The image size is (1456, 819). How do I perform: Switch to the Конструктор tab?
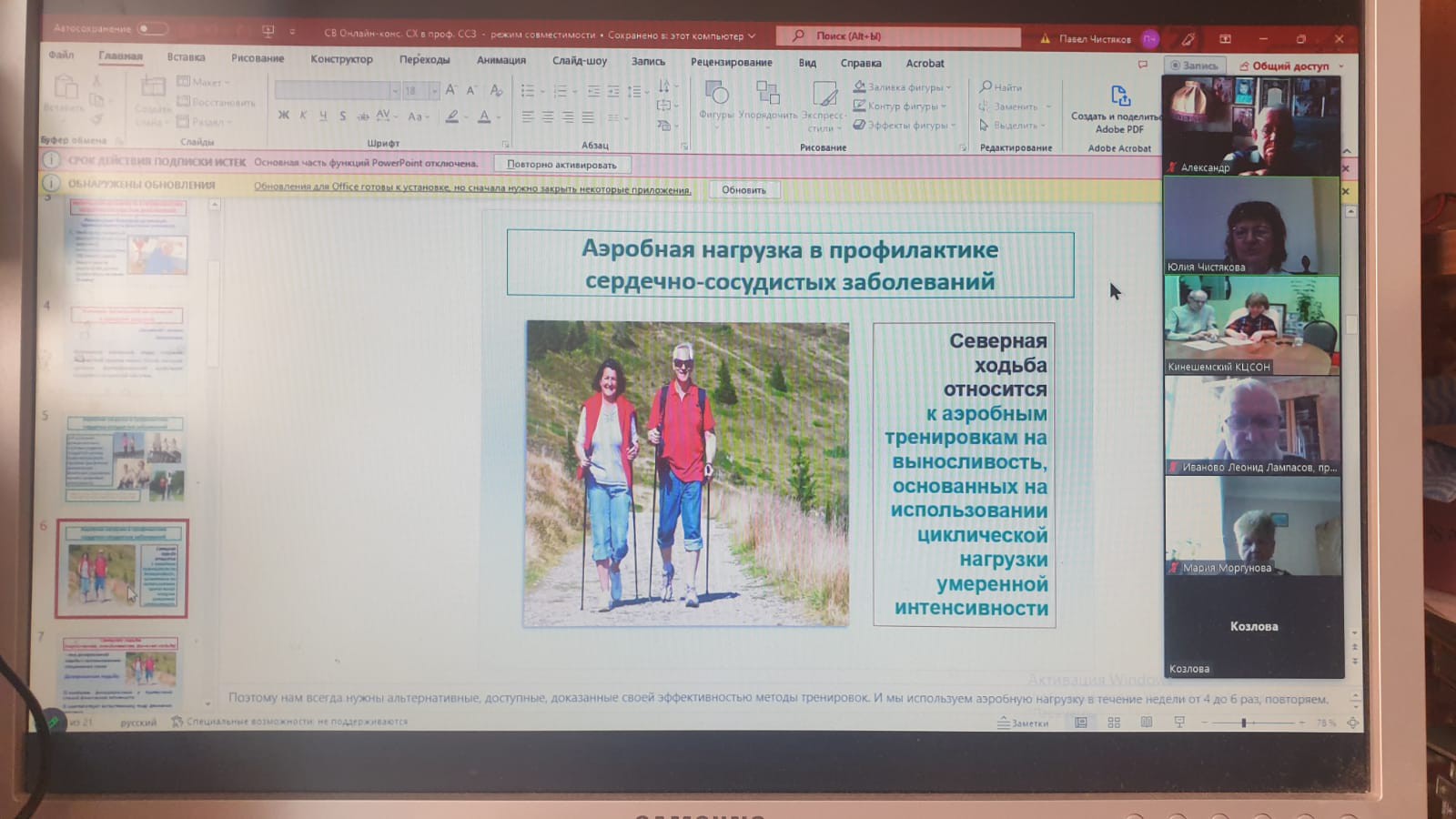(341, 59)
